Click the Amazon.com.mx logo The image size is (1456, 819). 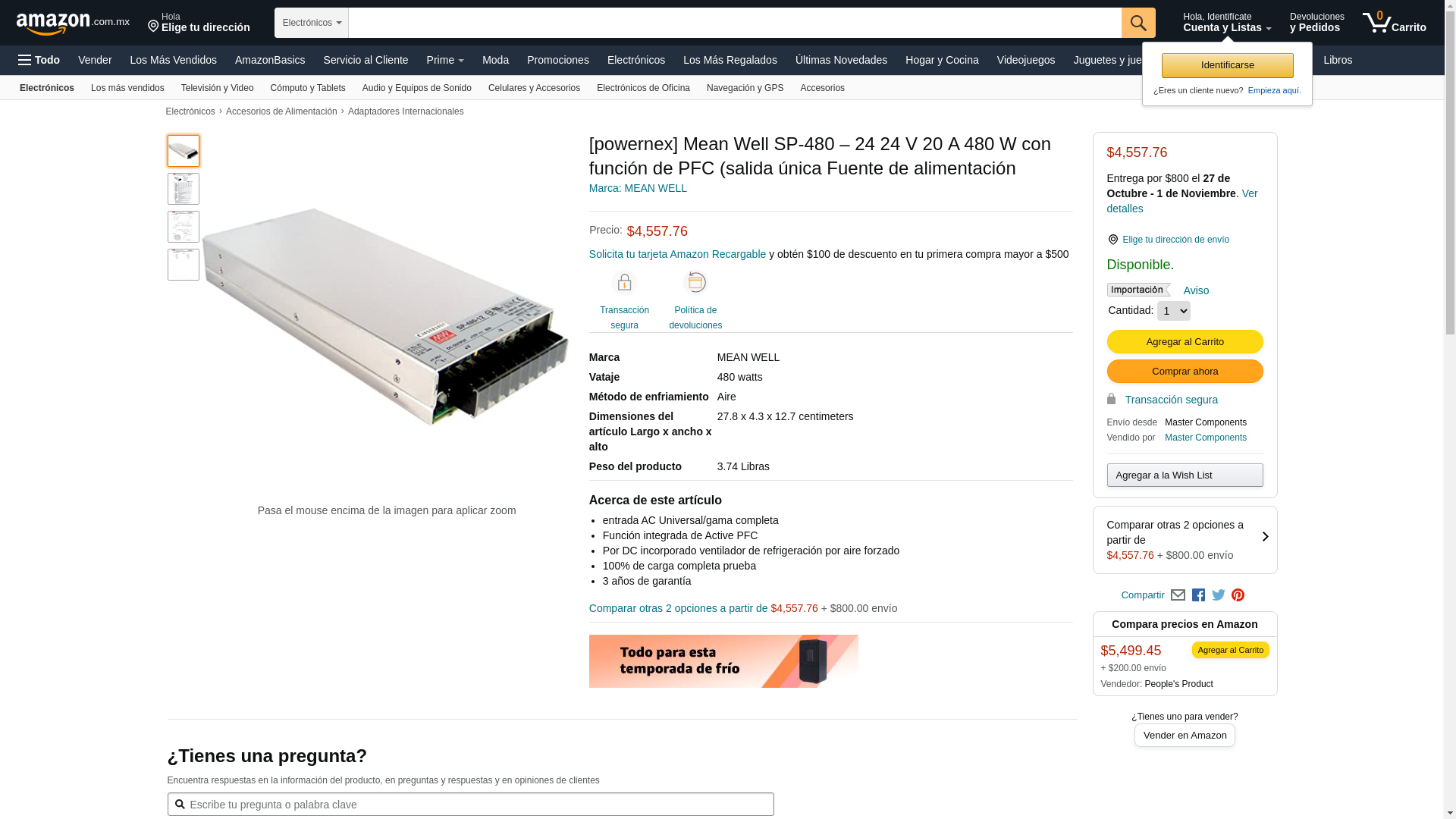pos(73,24)
